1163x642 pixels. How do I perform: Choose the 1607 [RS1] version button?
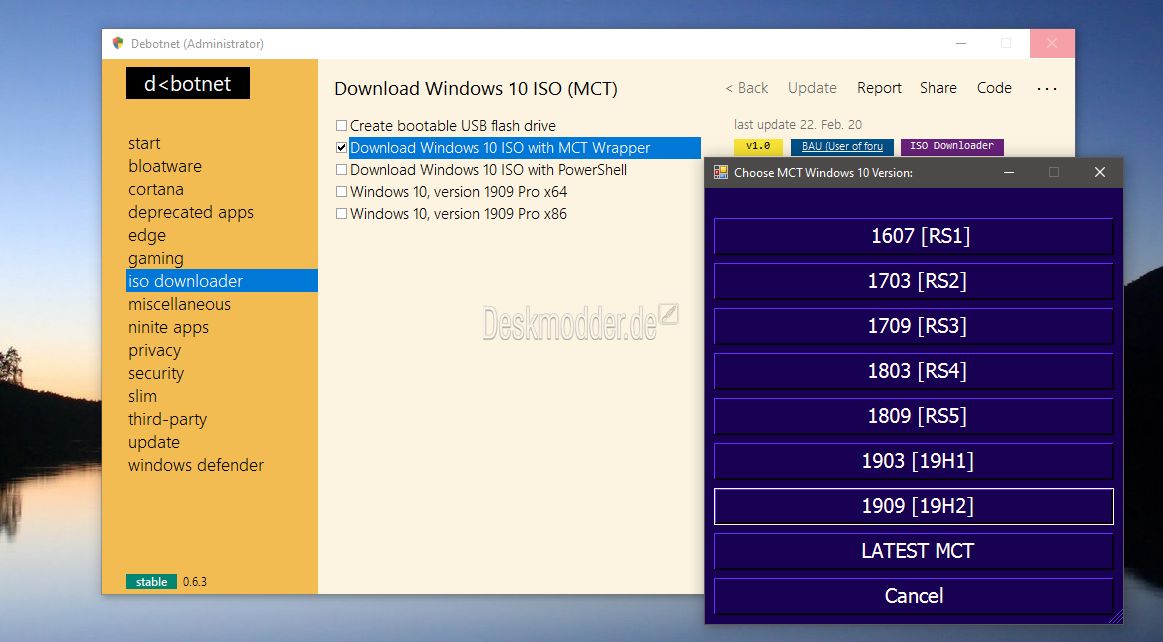click(914, 236)
